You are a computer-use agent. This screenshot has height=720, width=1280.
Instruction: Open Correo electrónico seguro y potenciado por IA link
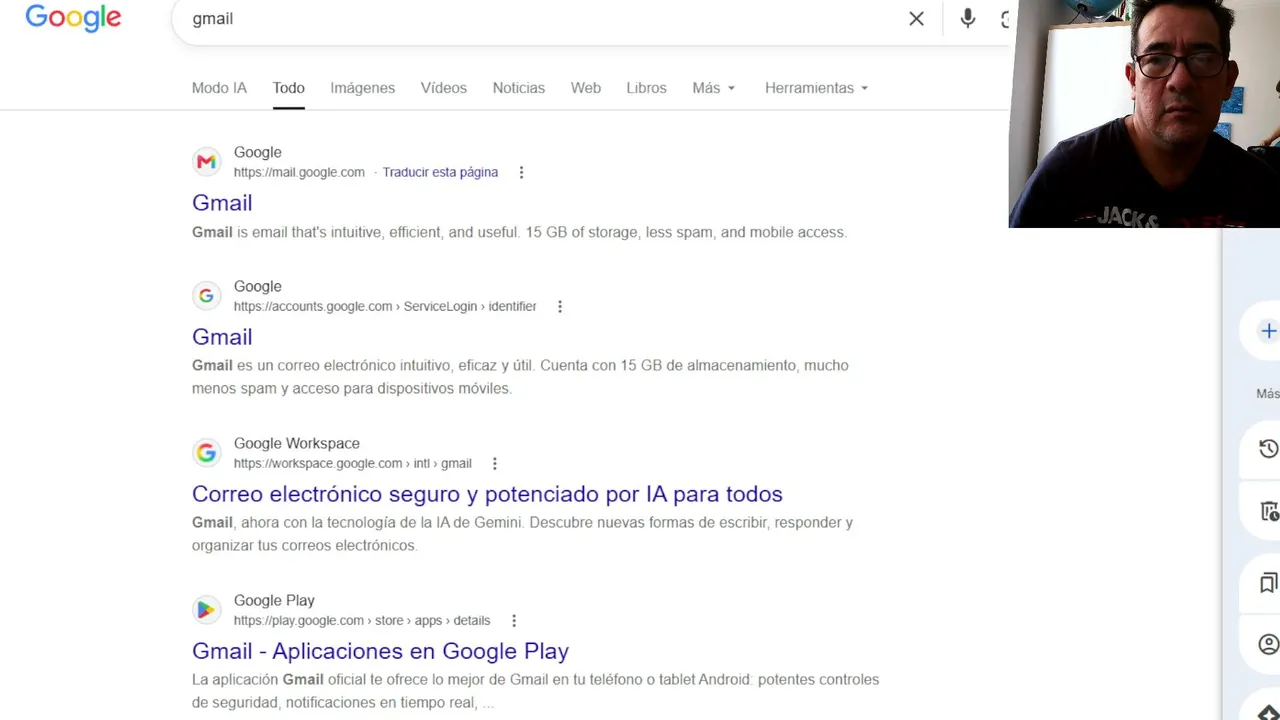click(x=487, y=494)
